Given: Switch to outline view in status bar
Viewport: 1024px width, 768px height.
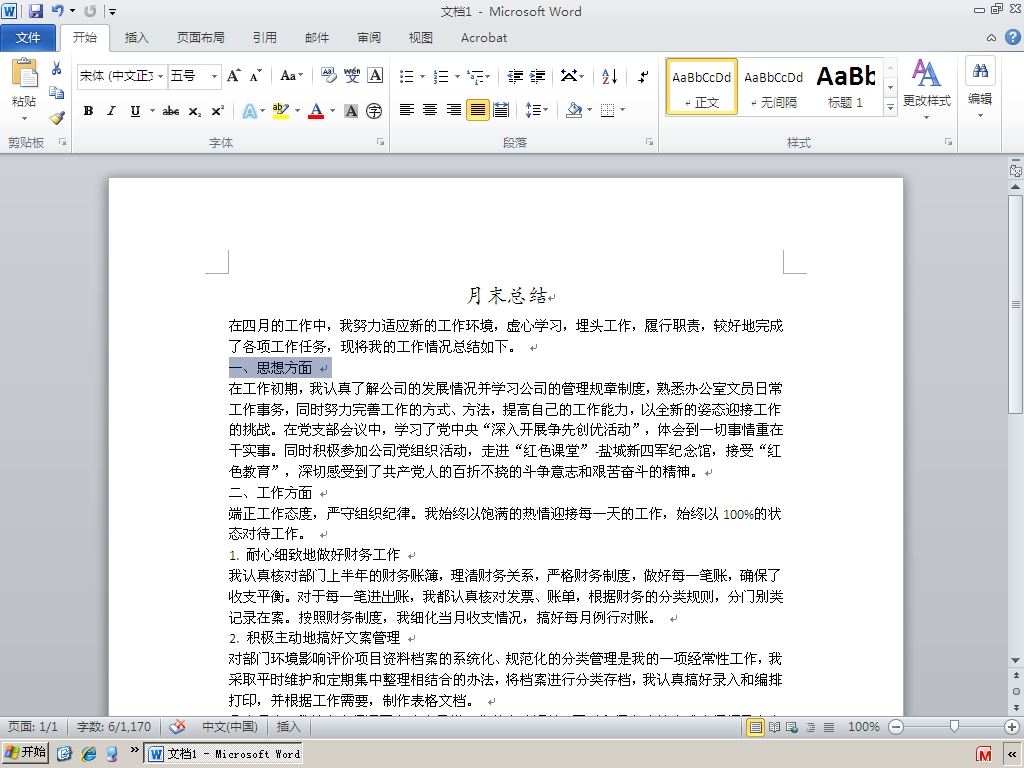Looking at the screenshot, I should tap(810, 727).
